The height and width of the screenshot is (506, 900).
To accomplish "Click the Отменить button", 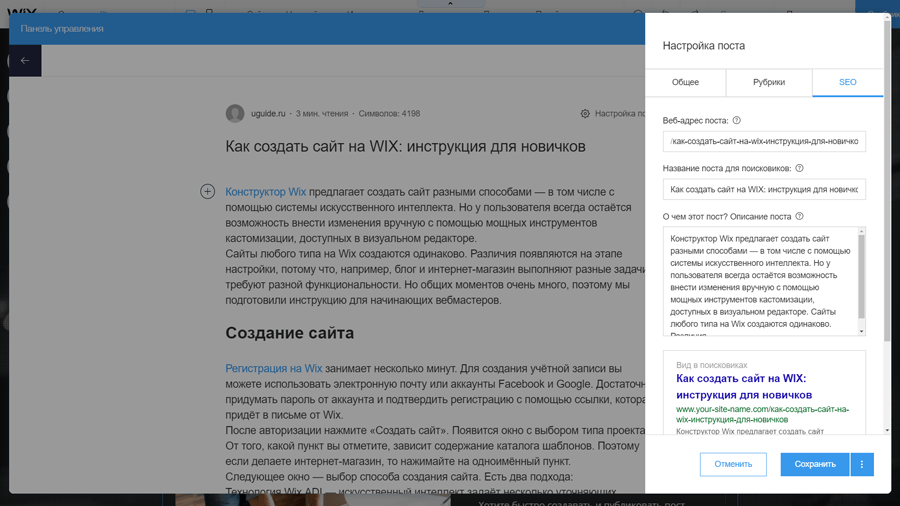I will (733, 464).
